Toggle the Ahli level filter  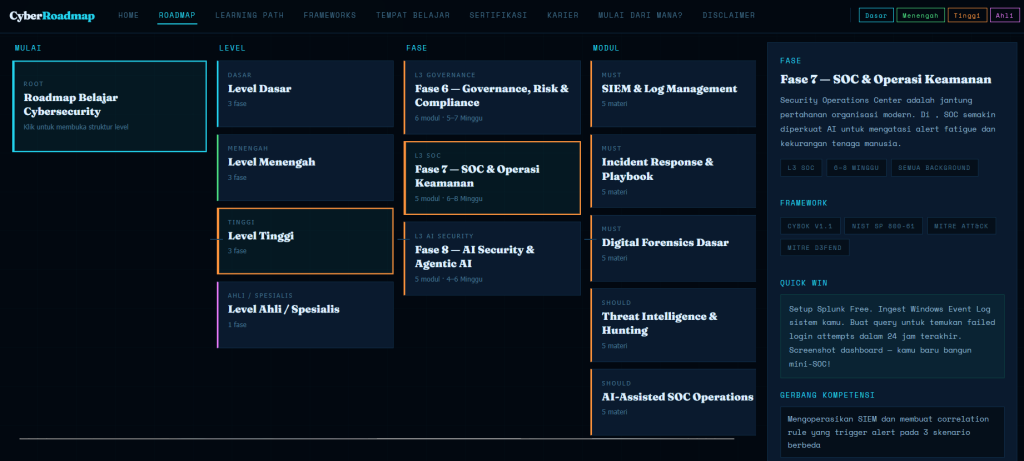[x=1004, y=15]
